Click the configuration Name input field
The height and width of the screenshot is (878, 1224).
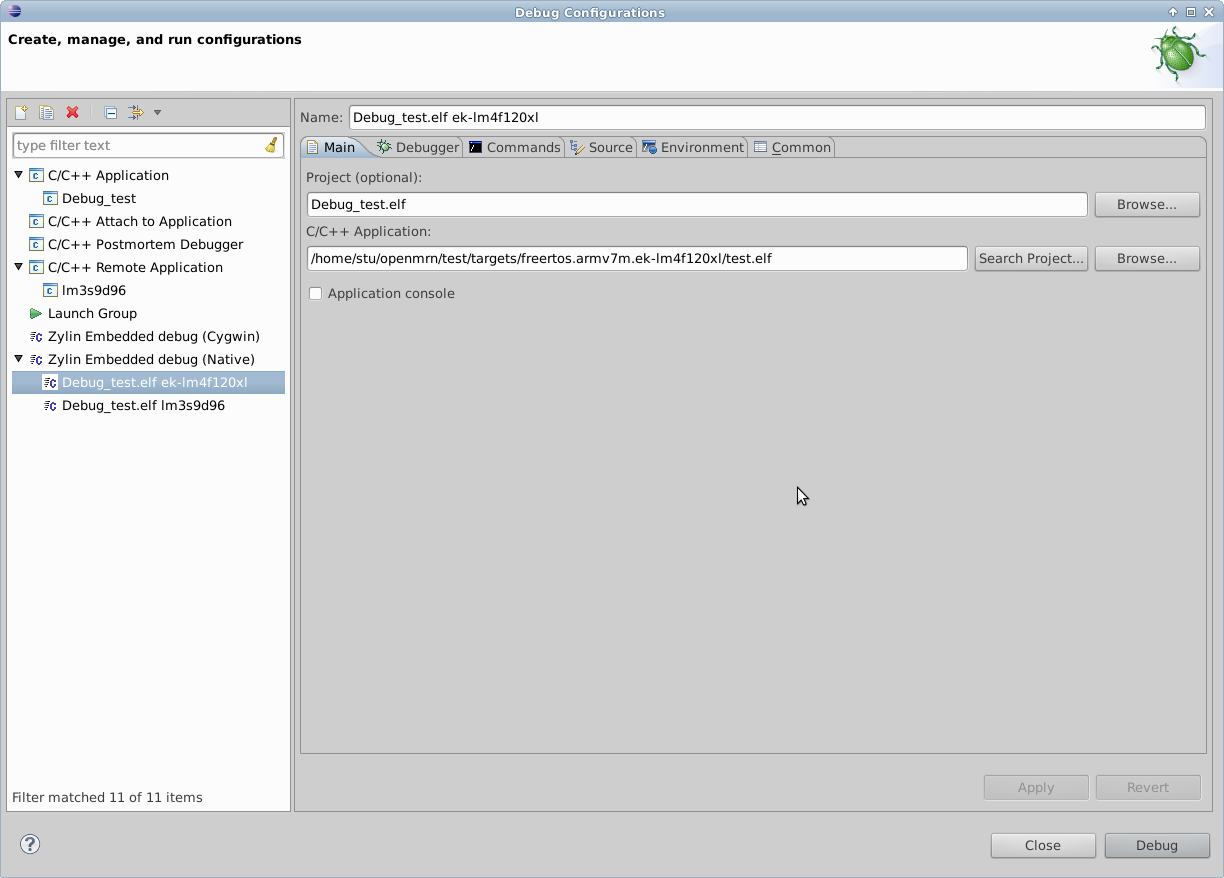click(776, 117)
